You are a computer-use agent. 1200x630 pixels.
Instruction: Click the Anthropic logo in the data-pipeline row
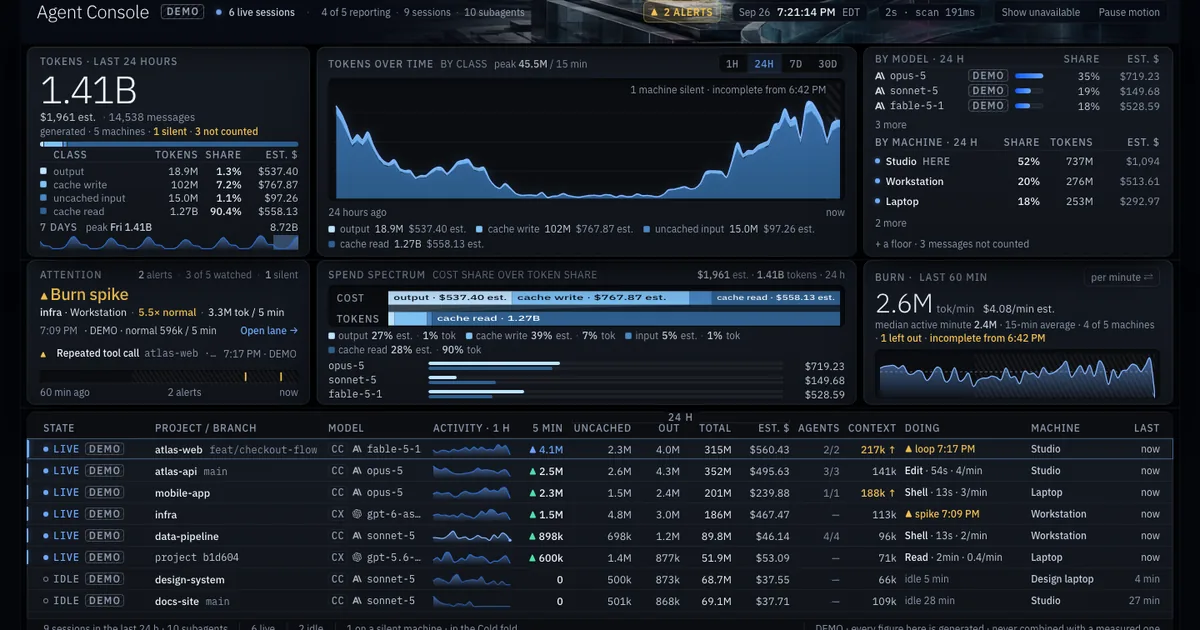357,536
